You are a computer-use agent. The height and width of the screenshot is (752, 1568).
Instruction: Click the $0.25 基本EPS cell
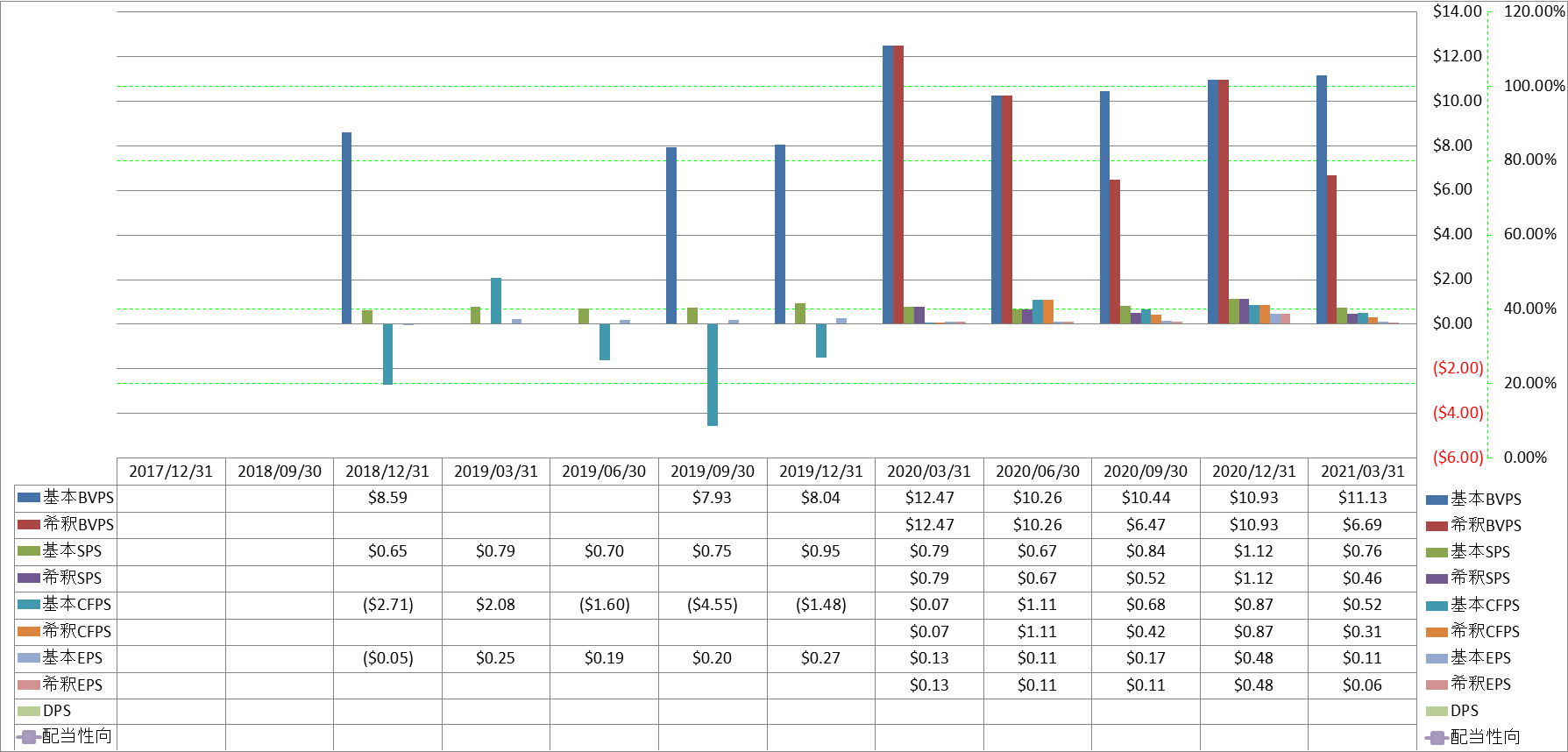496,657
